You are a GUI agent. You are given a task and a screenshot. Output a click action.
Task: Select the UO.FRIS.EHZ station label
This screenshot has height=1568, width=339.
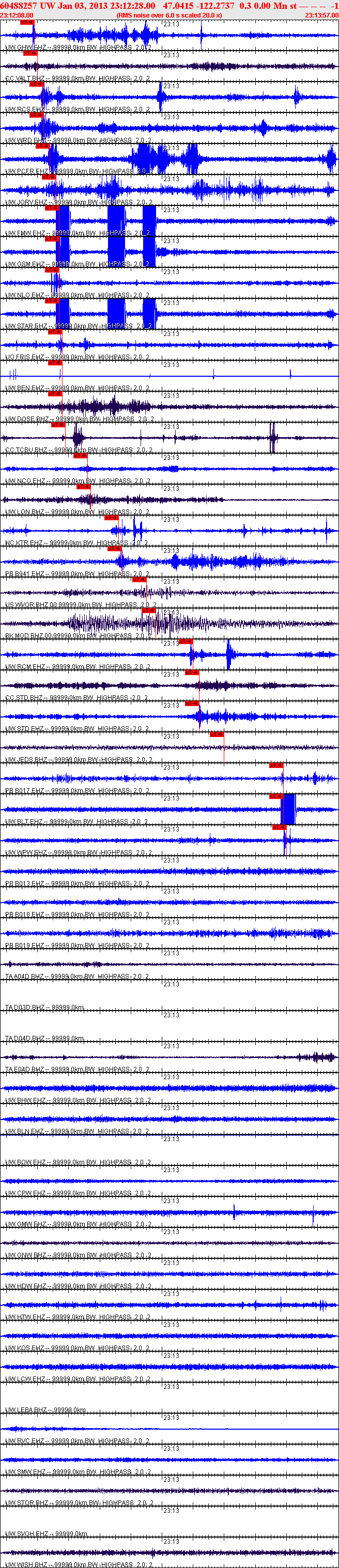coord(78,357)
